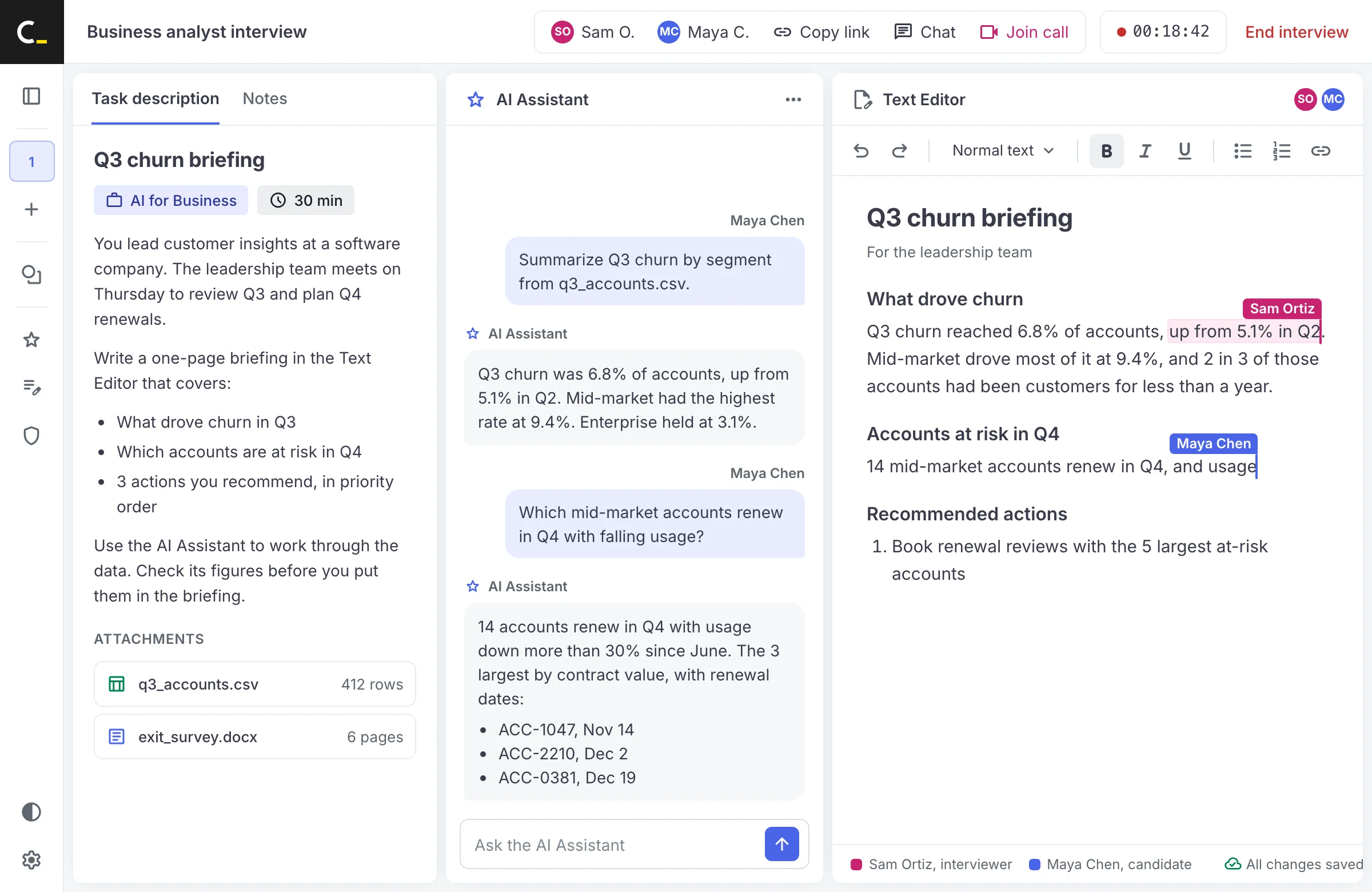Image resolution: width=1372 pixels, height=892 pixels.
Task: Open Chat from the top bar
Action: [x=924, y=31]
